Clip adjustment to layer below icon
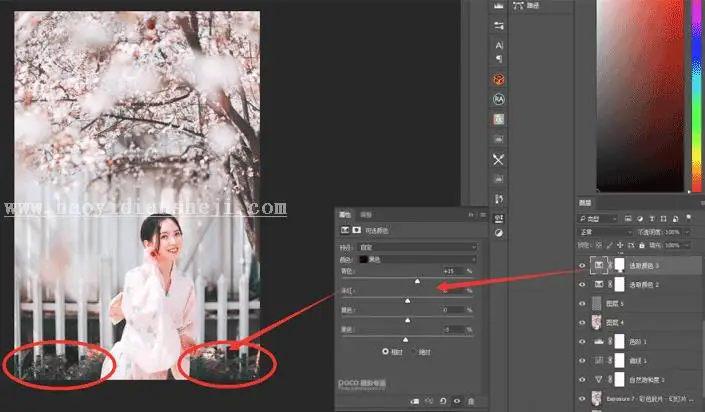Viewport: 705px width, 412px height. point(415,401)
